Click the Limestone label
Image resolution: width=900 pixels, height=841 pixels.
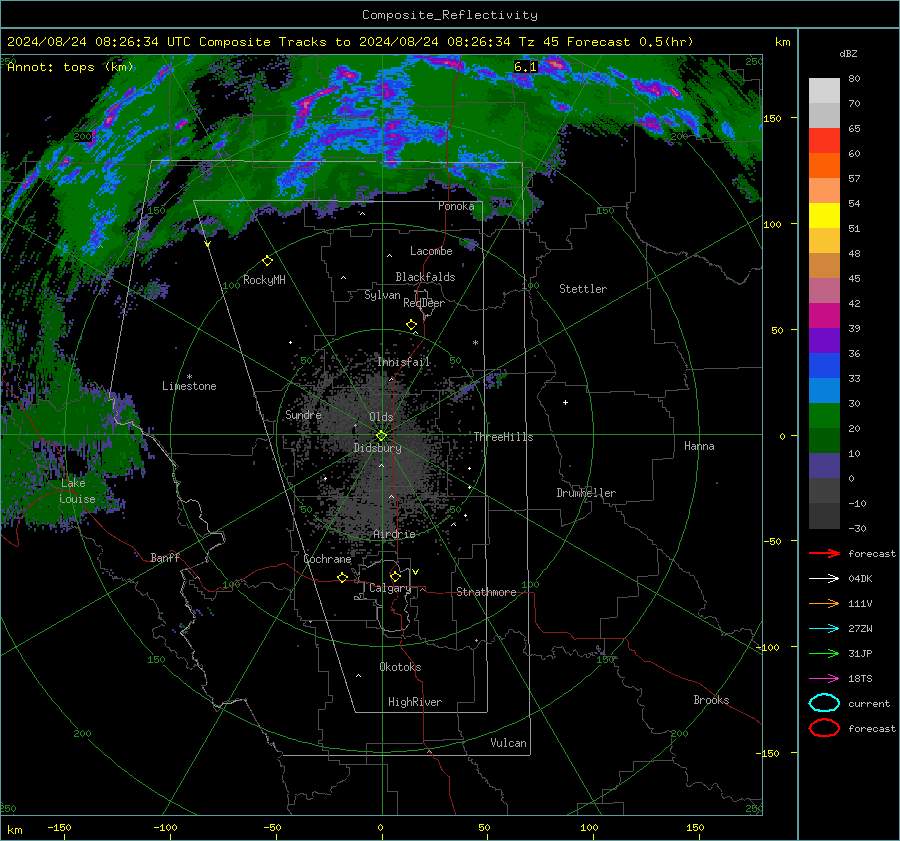point(189,386)
